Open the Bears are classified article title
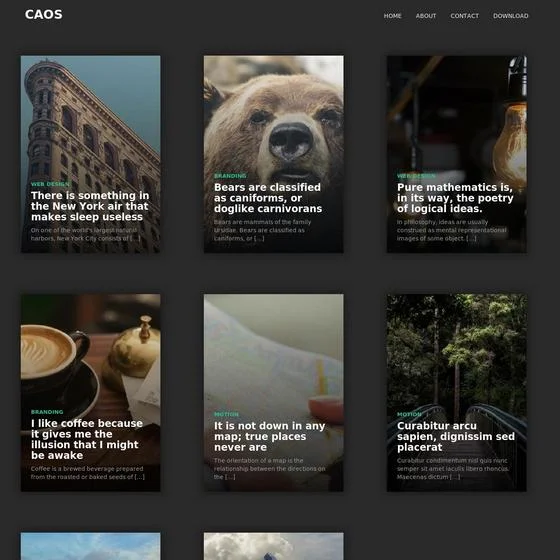The height and width of the screenshot is (560, 560). tap(268, 198)
